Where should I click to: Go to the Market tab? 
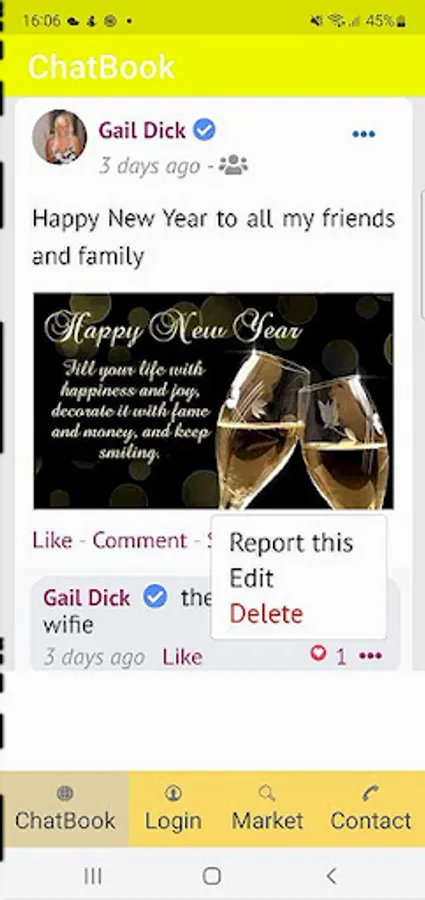coord(267,809)
